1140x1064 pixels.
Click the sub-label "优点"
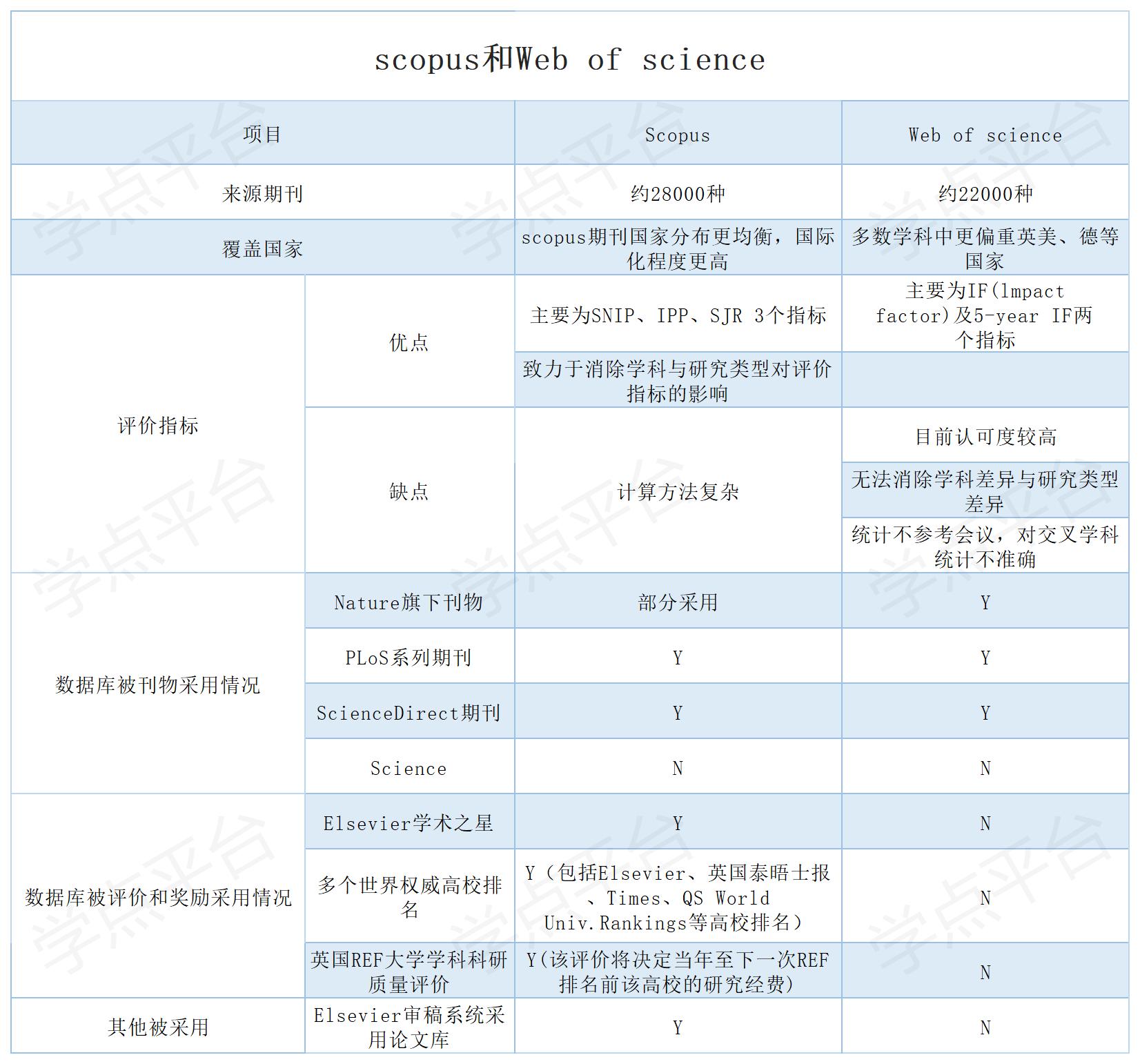409,342
